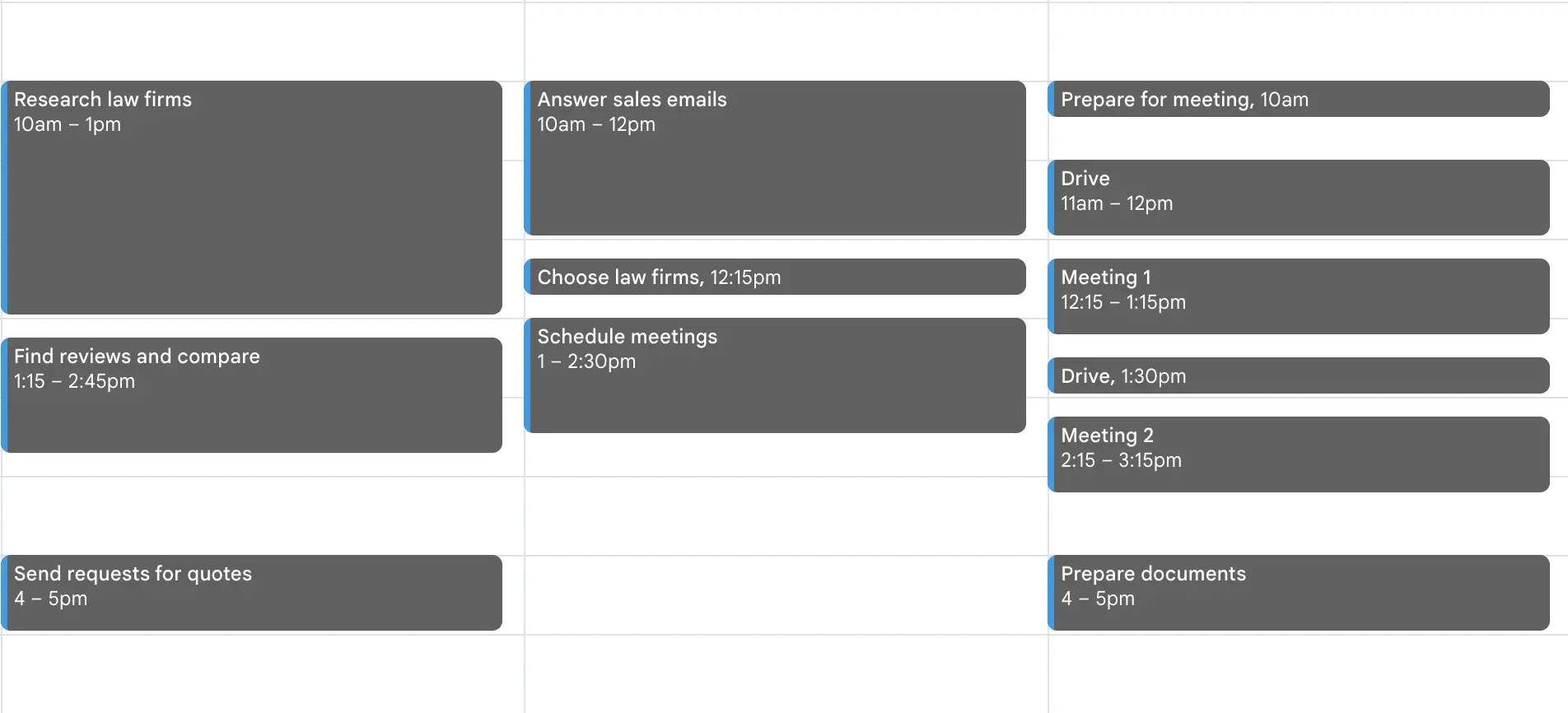Open the Meeting 1 event

(x=1299, y=296)
